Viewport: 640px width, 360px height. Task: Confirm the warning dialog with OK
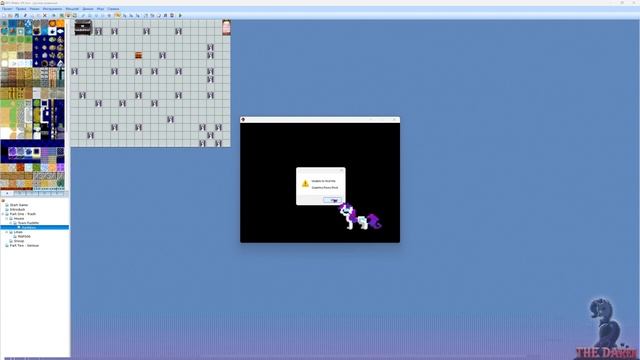(332, 200)
